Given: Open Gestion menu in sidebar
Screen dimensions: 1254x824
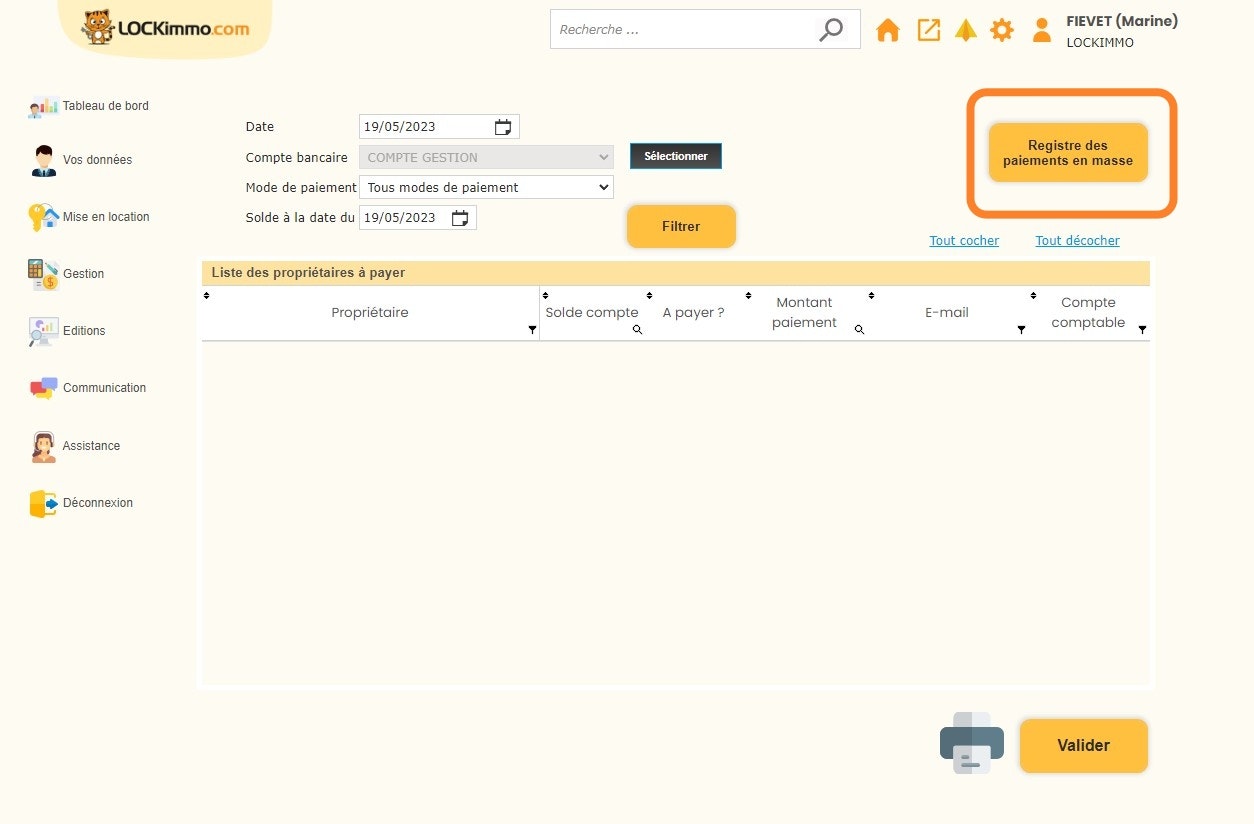Looking at the screenshot, I should [x=83, y=274].
